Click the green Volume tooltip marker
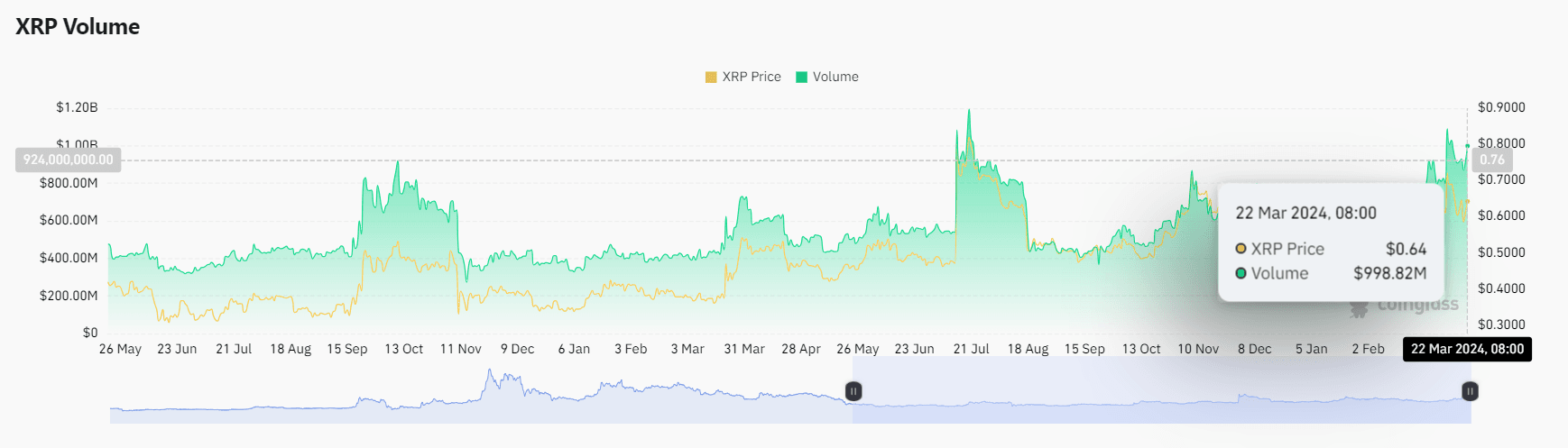Image resolution: width=1568 pixels, height=448 pixels. 1241,273
